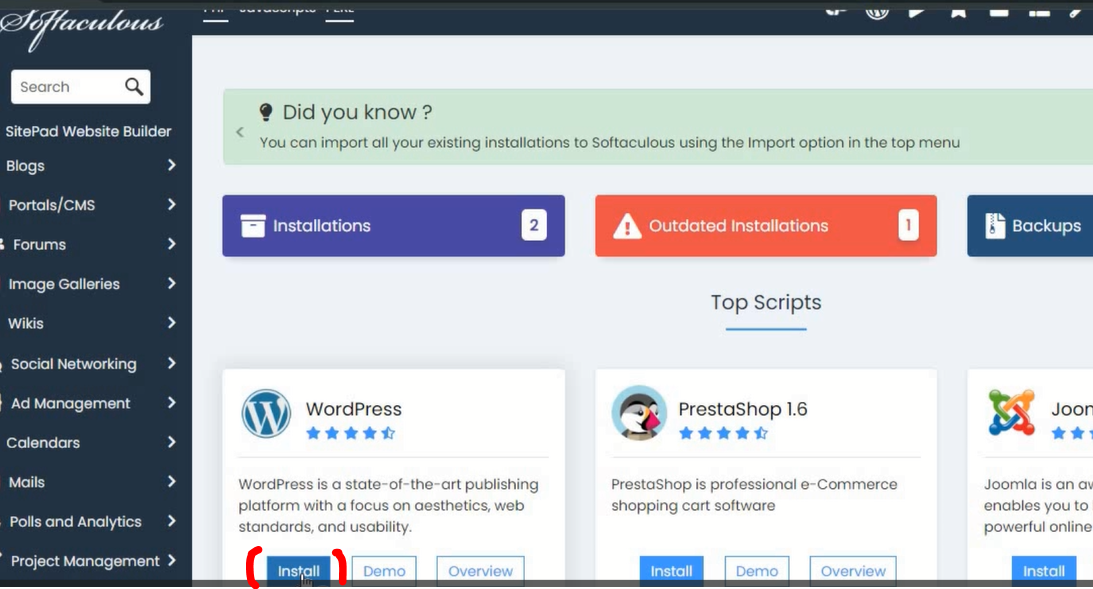
Task: Expand the Mails chevron
Action: coord(171,482)
